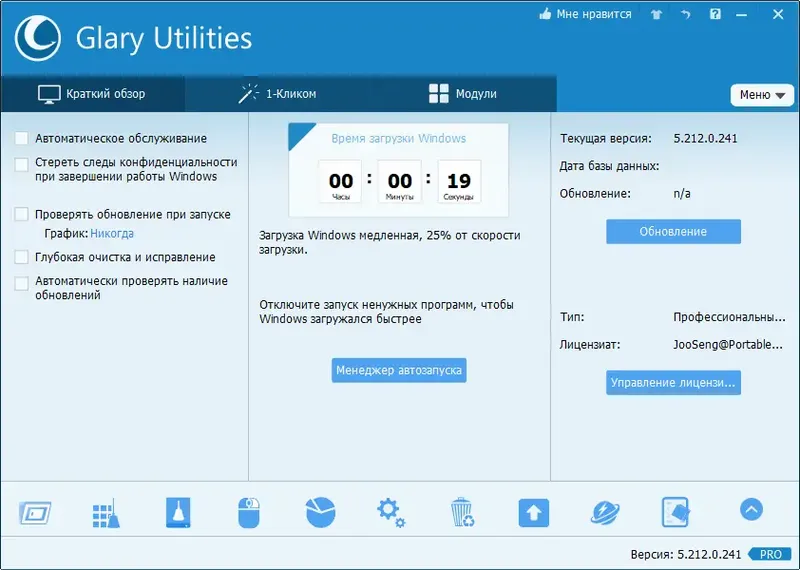Open the startup manager monitor icon in bottom toolbar
The image size is (800, 570).
pos(35,513)
